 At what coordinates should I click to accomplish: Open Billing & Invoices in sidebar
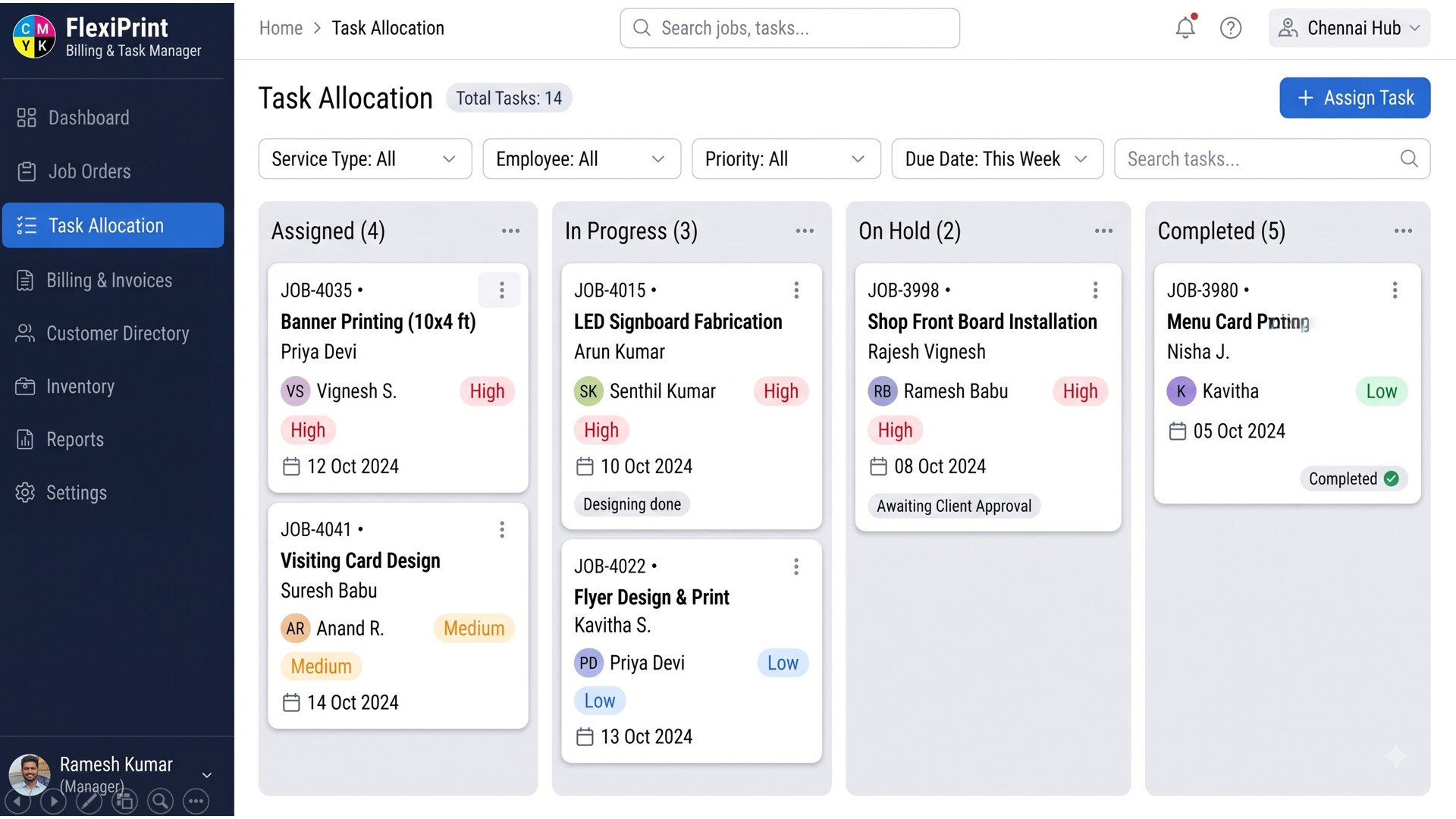click(x=113, y=281)
